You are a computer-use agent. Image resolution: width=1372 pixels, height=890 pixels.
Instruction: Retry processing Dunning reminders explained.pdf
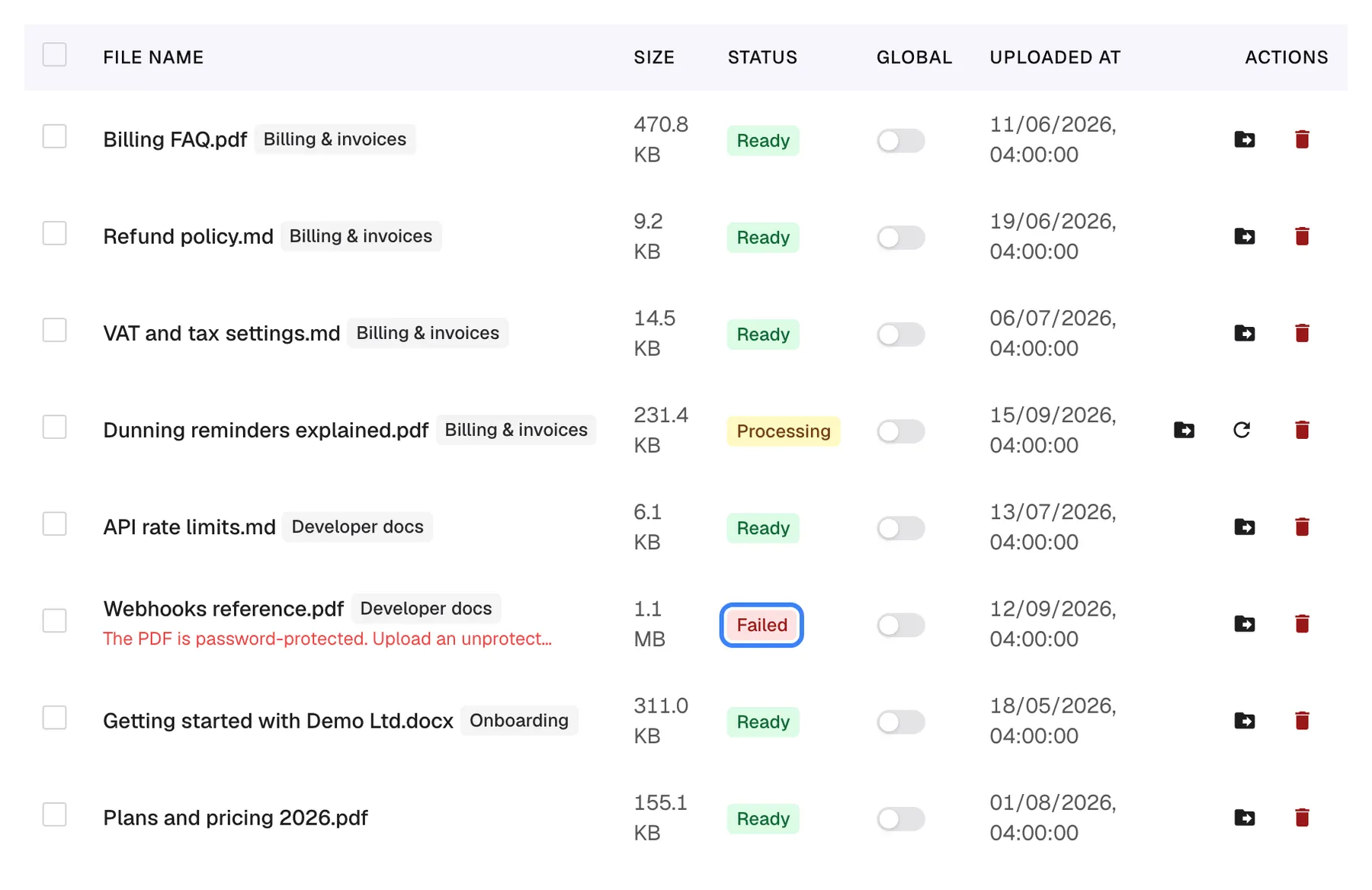click(x=1242, y=430)
